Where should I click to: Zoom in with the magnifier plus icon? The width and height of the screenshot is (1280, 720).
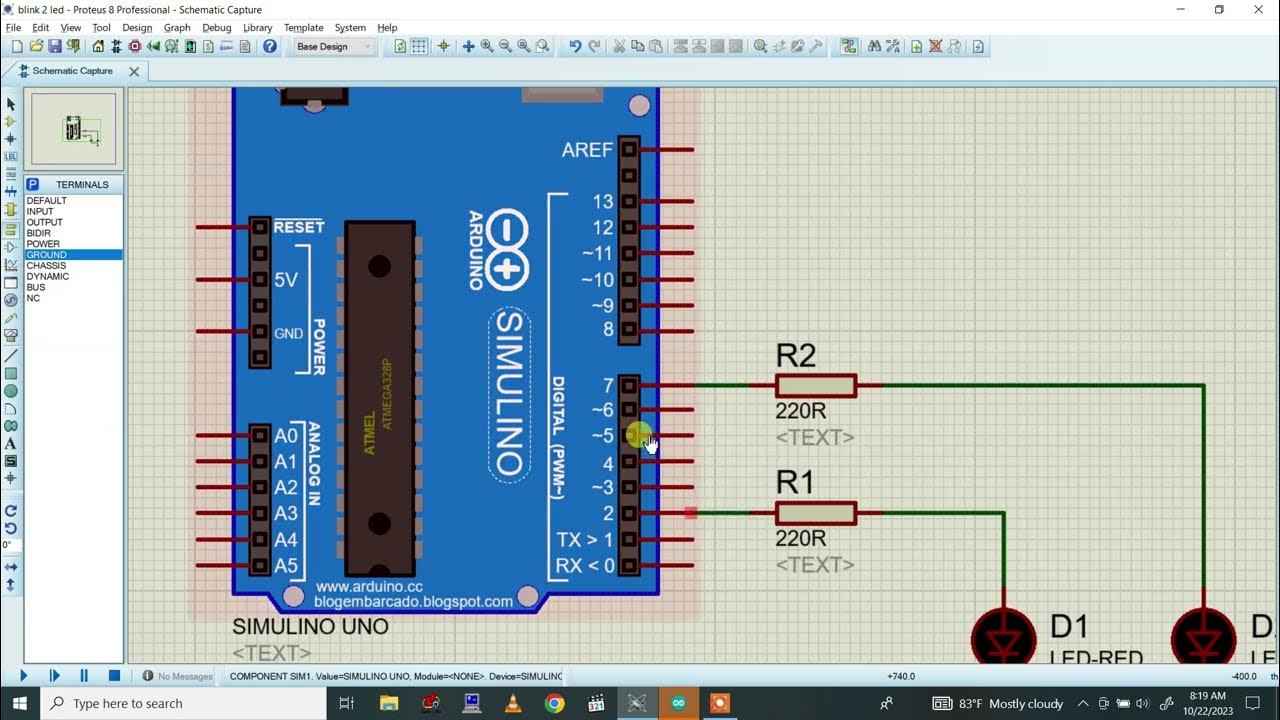(x=487, y=46)
